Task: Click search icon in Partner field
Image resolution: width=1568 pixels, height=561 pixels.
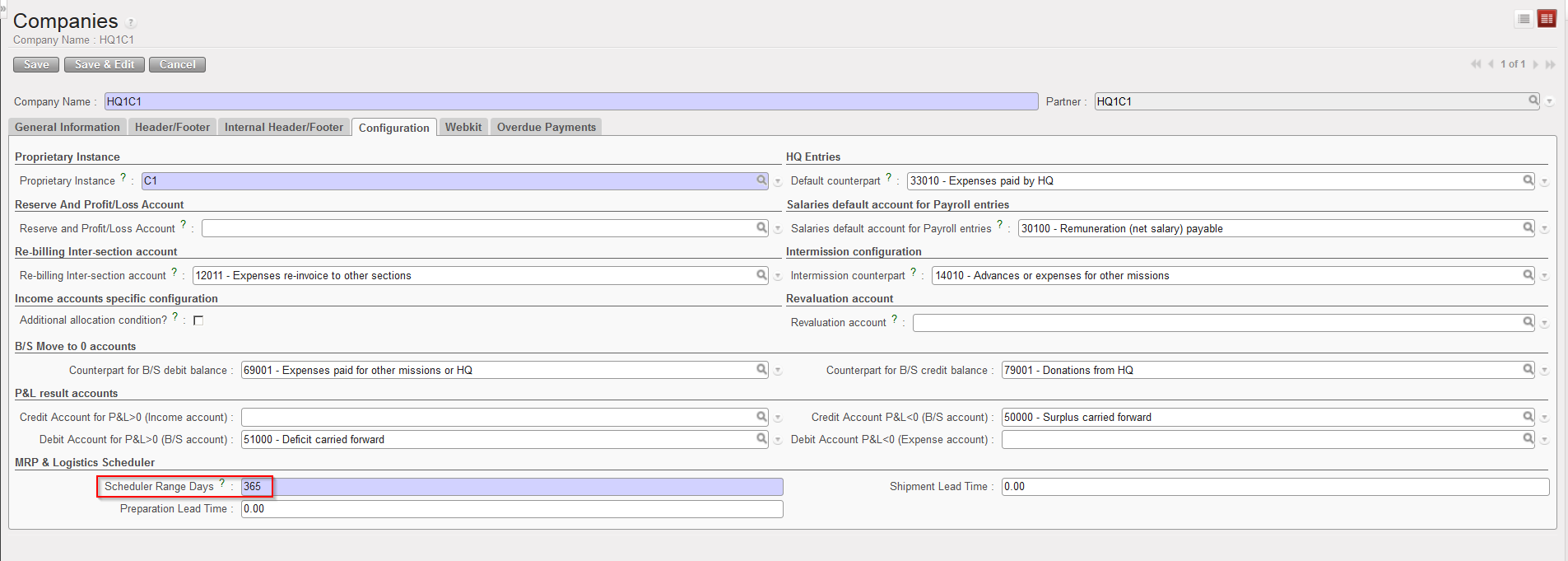Action: [x=1533, y=101]
